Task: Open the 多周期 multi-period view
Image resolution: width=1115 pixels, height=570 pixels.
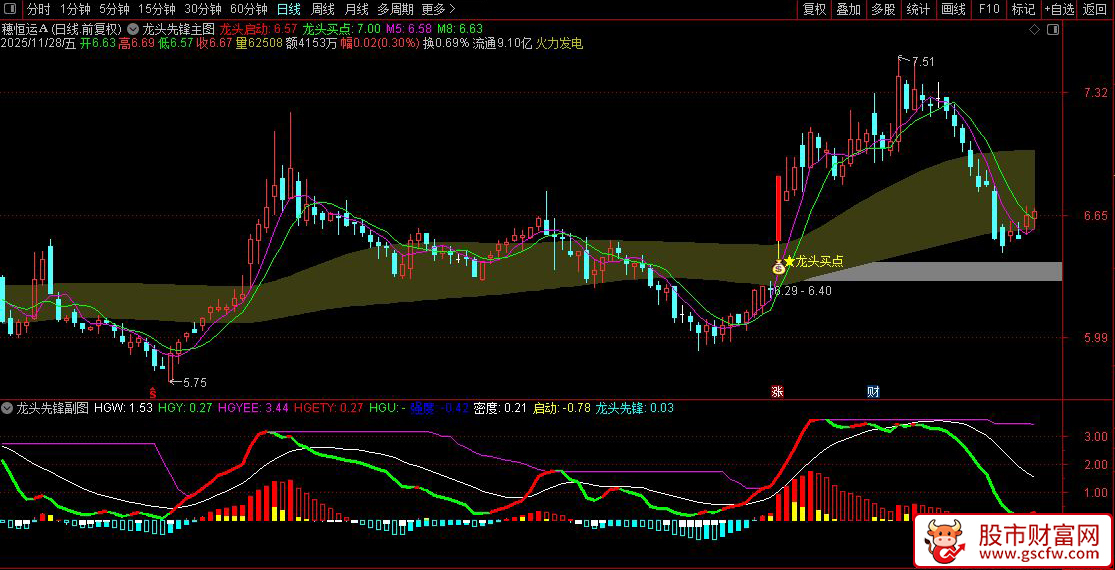Action: click(395, 9)
